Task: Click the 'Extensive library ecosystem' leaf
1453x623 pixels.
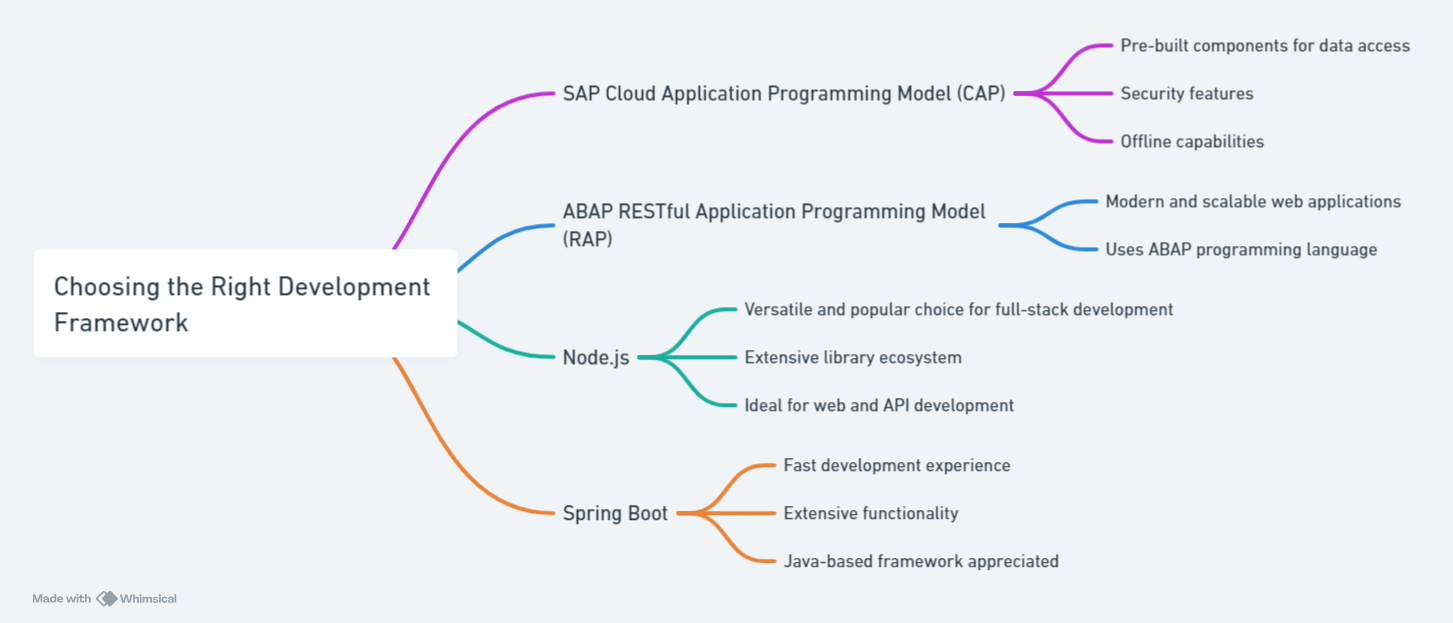Action: (852, 358)
